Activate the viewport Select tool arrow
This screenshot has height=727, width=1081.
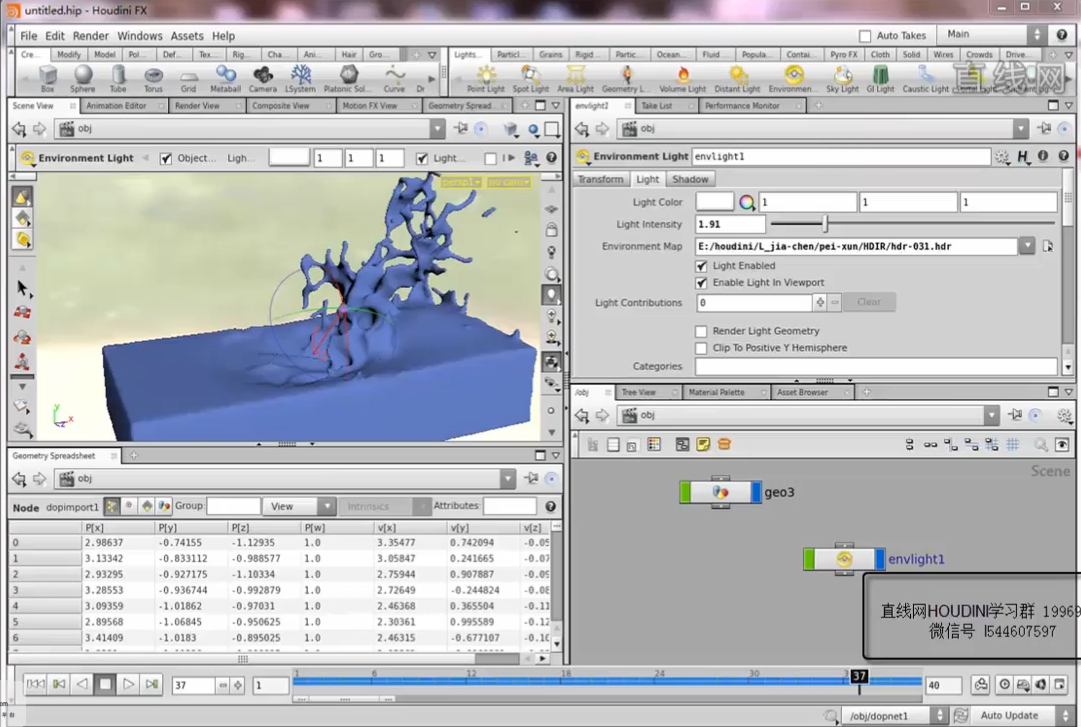click(23, 287)
